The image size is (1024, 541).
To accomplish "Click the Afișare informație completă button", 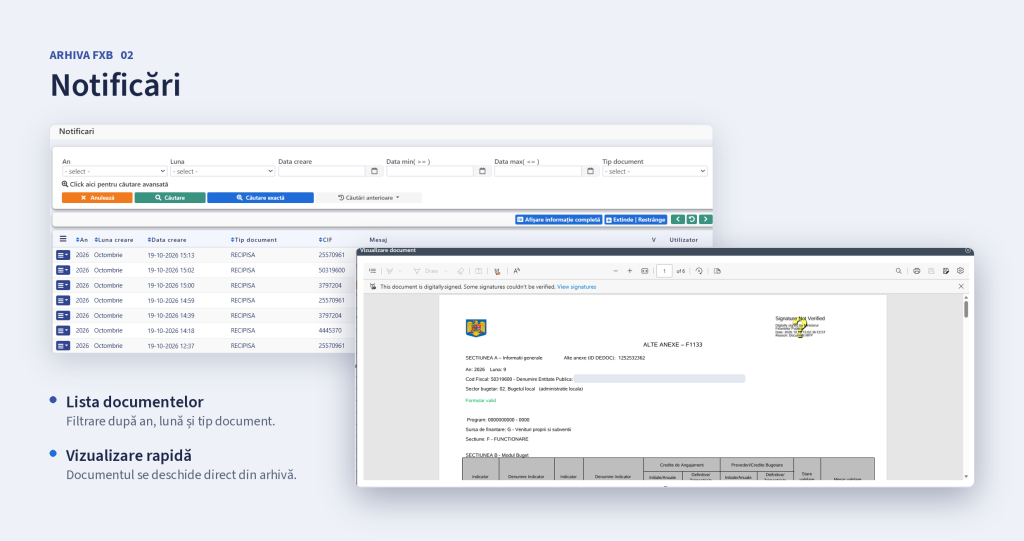I will [x=558, y=220].
